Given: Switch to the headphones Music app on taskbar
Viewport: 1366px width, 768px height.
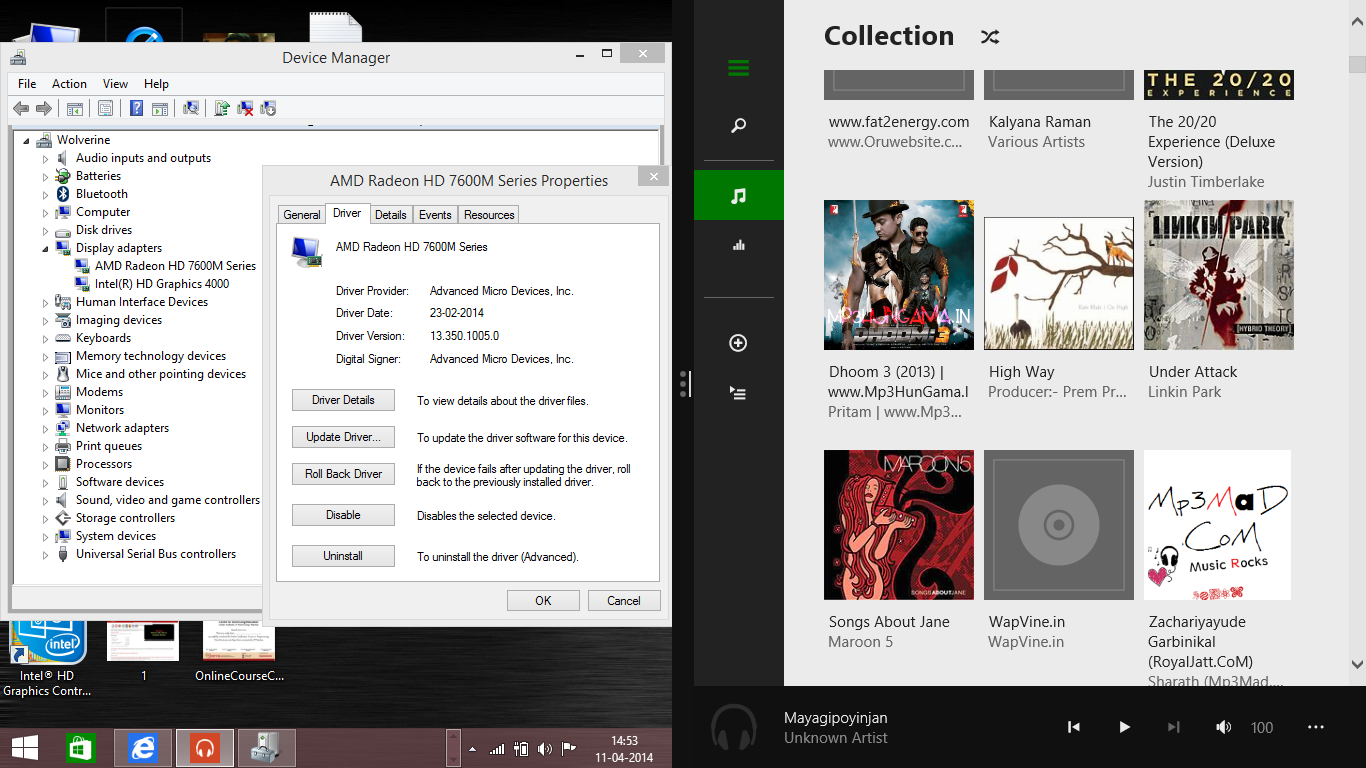Looking at the screenshot, I should [205, 748].
